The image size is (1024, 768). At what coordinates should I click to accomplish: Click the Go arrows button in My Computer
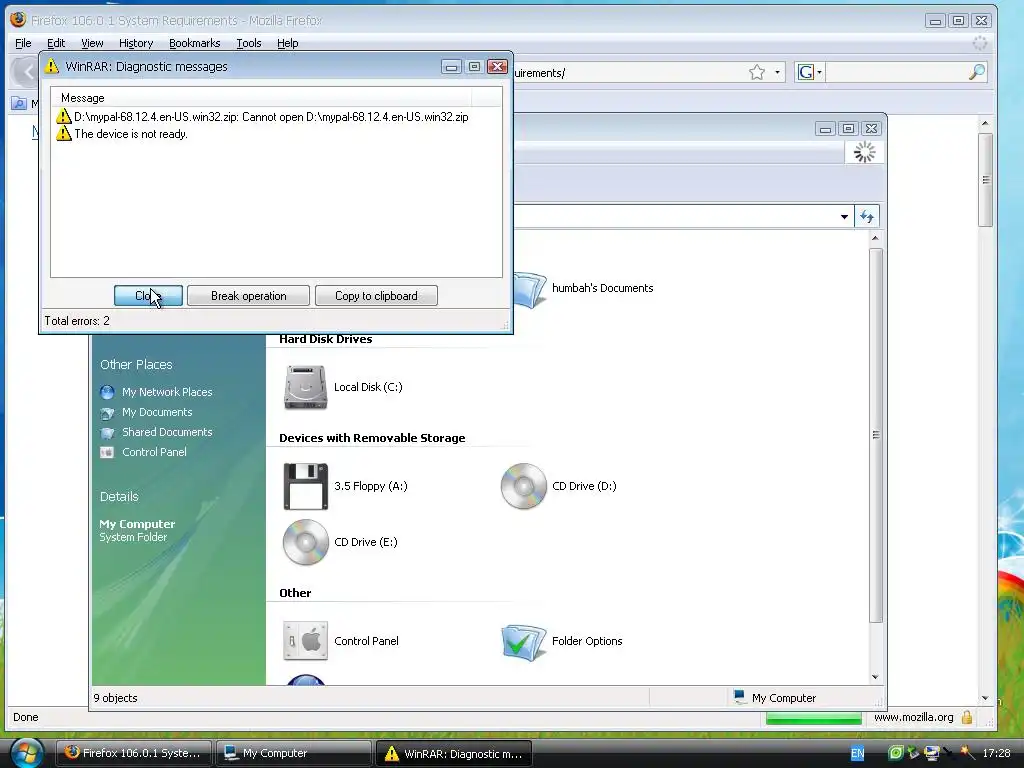tap(867, 217)
